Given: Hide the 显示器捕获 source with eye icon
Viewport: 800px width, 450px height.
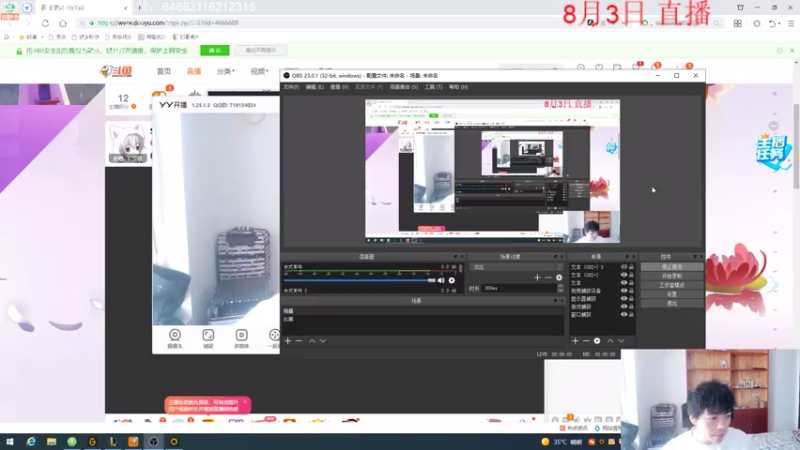Looking at the screenshot, I should point(623,298).
